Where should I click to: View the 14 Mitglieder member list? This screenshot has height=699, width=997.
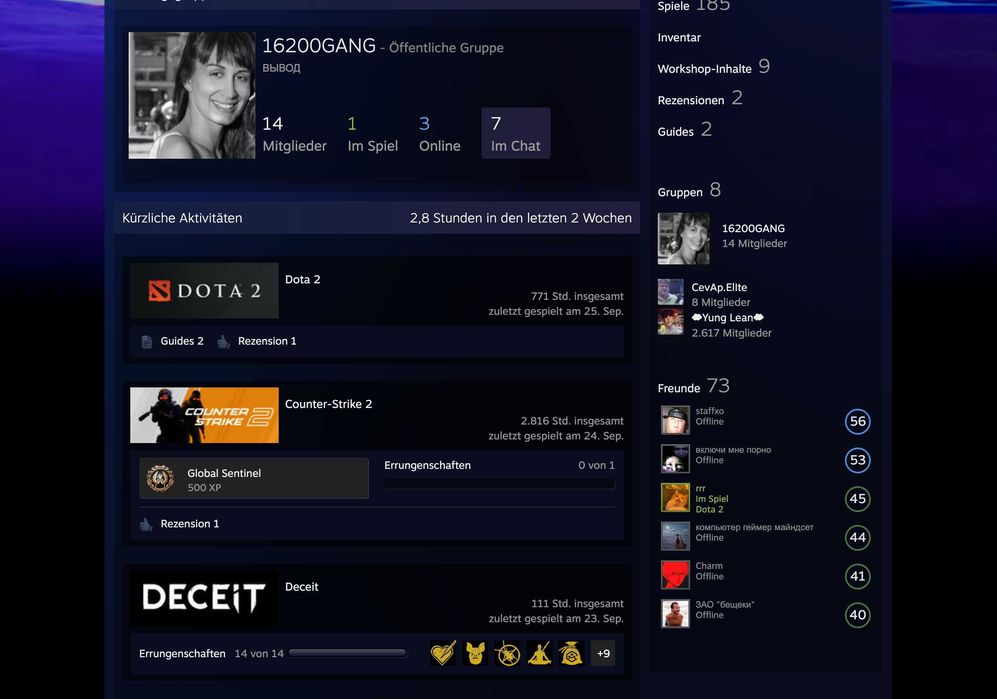pyautogui.click(x=294, y=134)
